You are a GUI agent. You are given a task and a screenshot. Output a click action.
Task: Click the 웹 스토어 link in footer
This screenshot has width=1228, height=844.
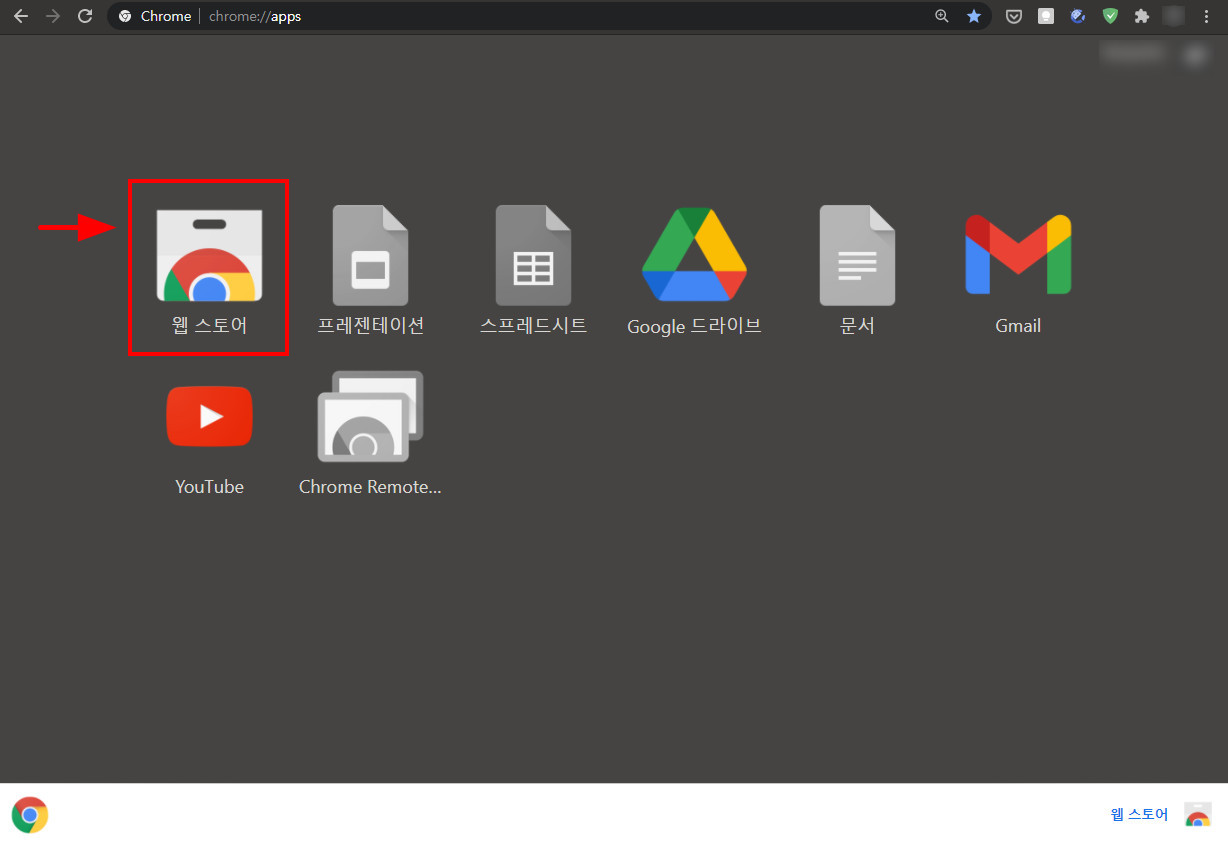pos(1139,814)
